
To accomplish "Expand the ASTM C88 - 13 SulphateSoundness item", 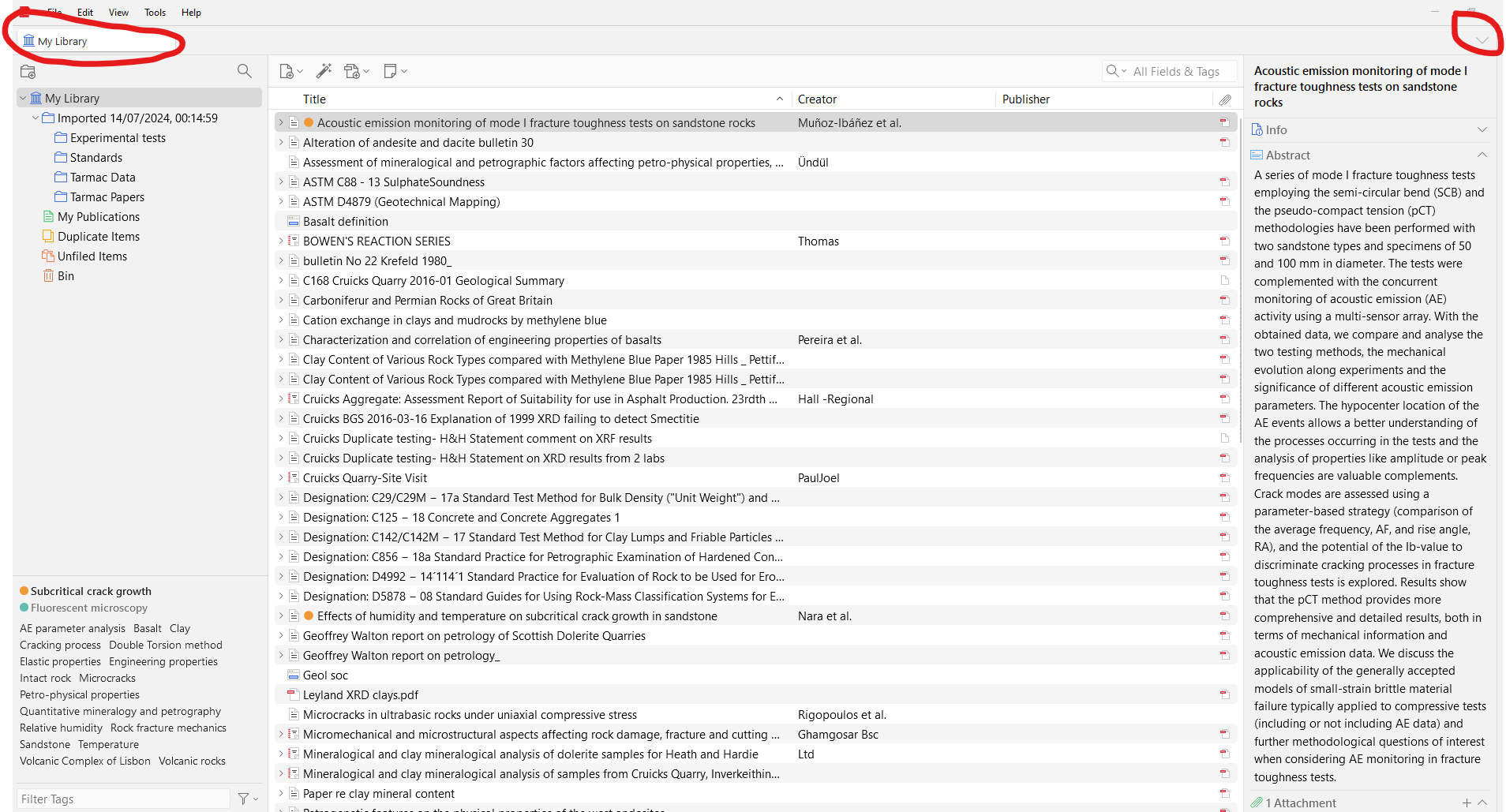I will (281, 182).
